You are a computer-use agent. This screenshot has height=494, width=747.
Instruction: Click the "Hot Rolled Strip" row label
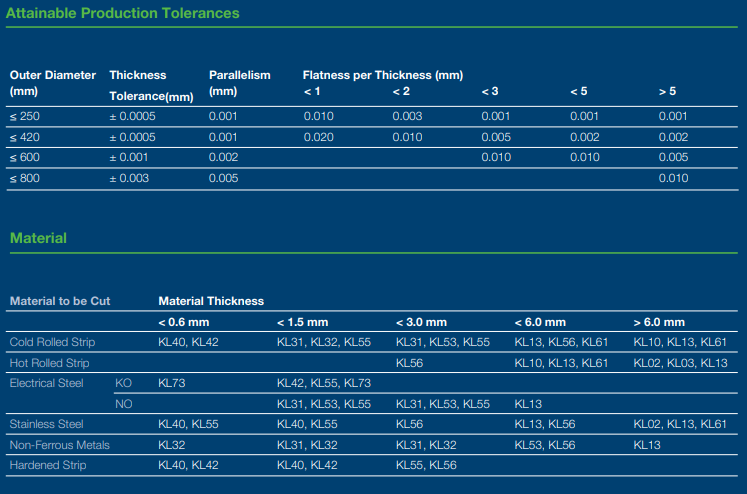tap(50, 363)
